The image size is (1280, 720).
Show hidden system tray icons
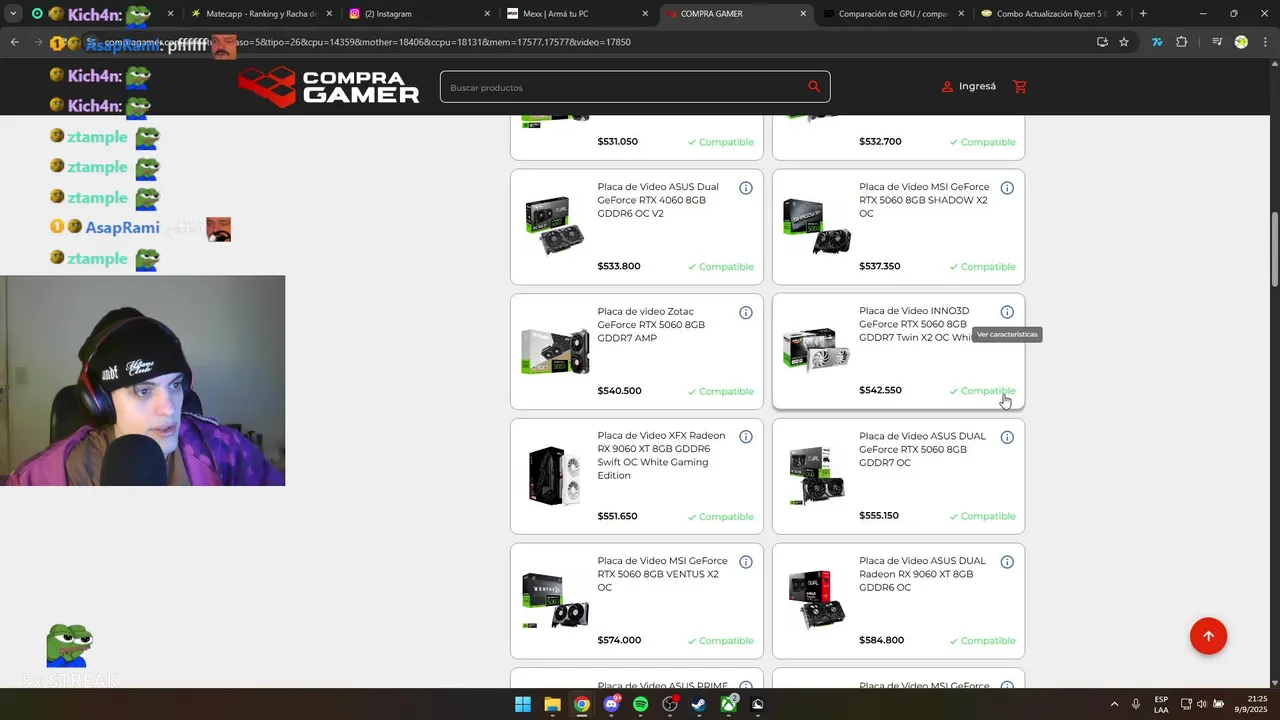click(x=1114, y=704)
